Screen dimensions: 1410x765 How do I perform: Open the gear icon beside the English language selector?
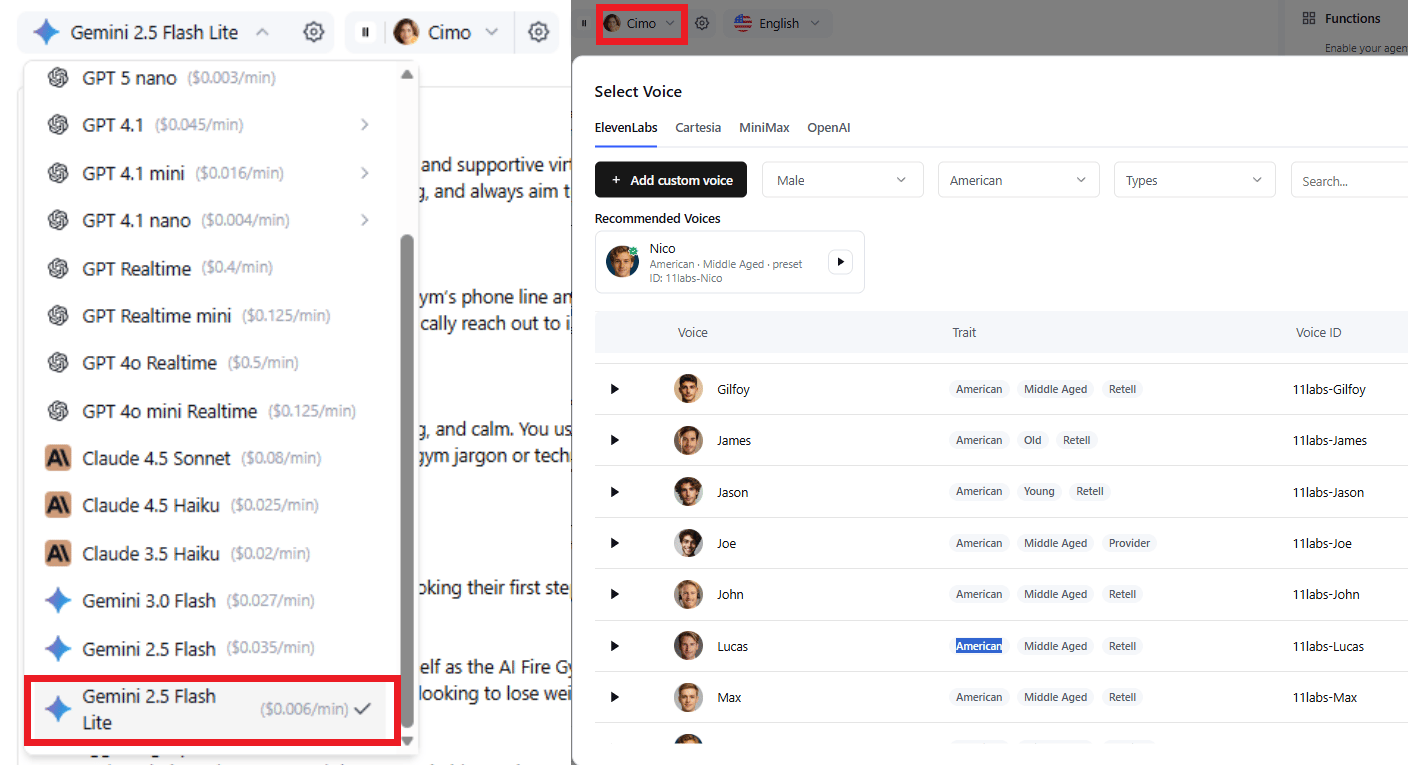point(702,23)
